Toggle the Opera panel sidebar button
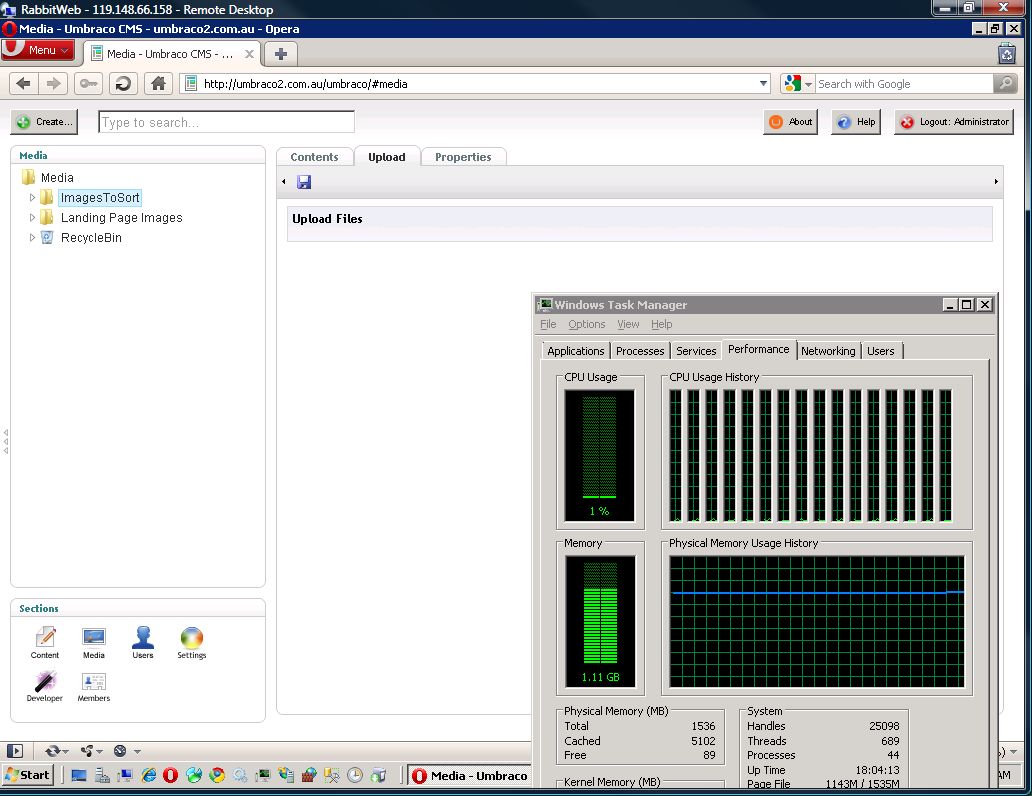The height and width of the screenshot is (796, 1032). (14, 751)
